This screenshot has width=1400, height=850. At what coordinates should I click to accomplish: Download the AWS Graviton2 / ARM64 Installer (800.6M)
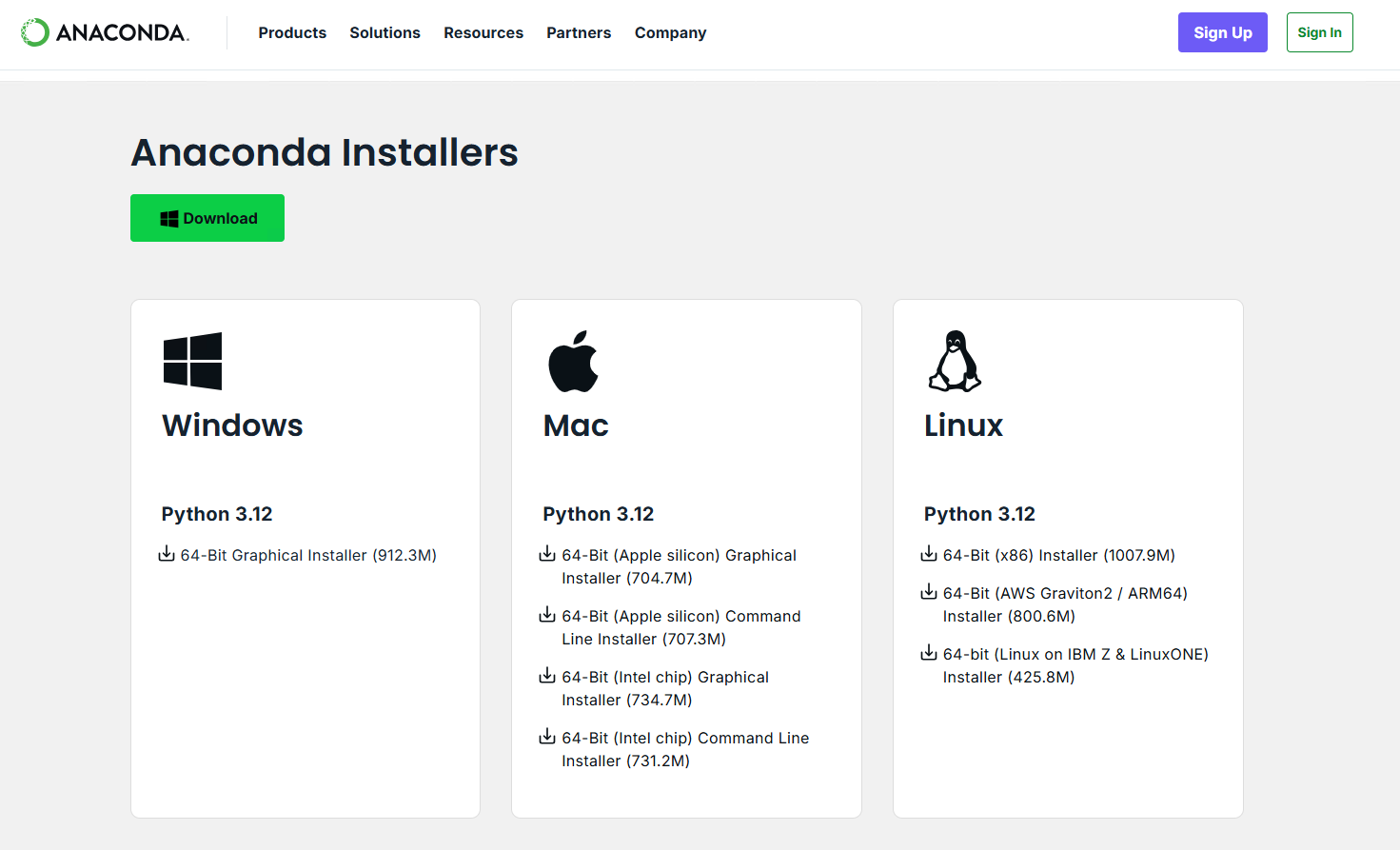(x=1066, y=604)
